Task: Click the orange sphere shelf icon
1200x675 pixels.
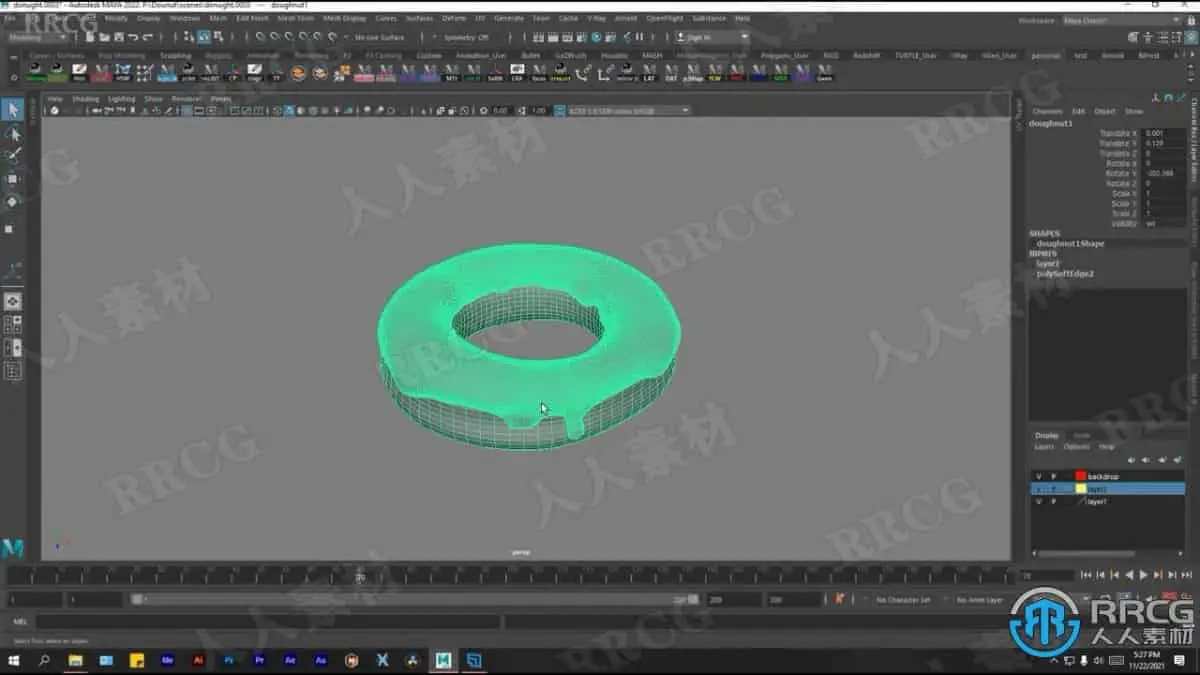Action: [298, 73]
